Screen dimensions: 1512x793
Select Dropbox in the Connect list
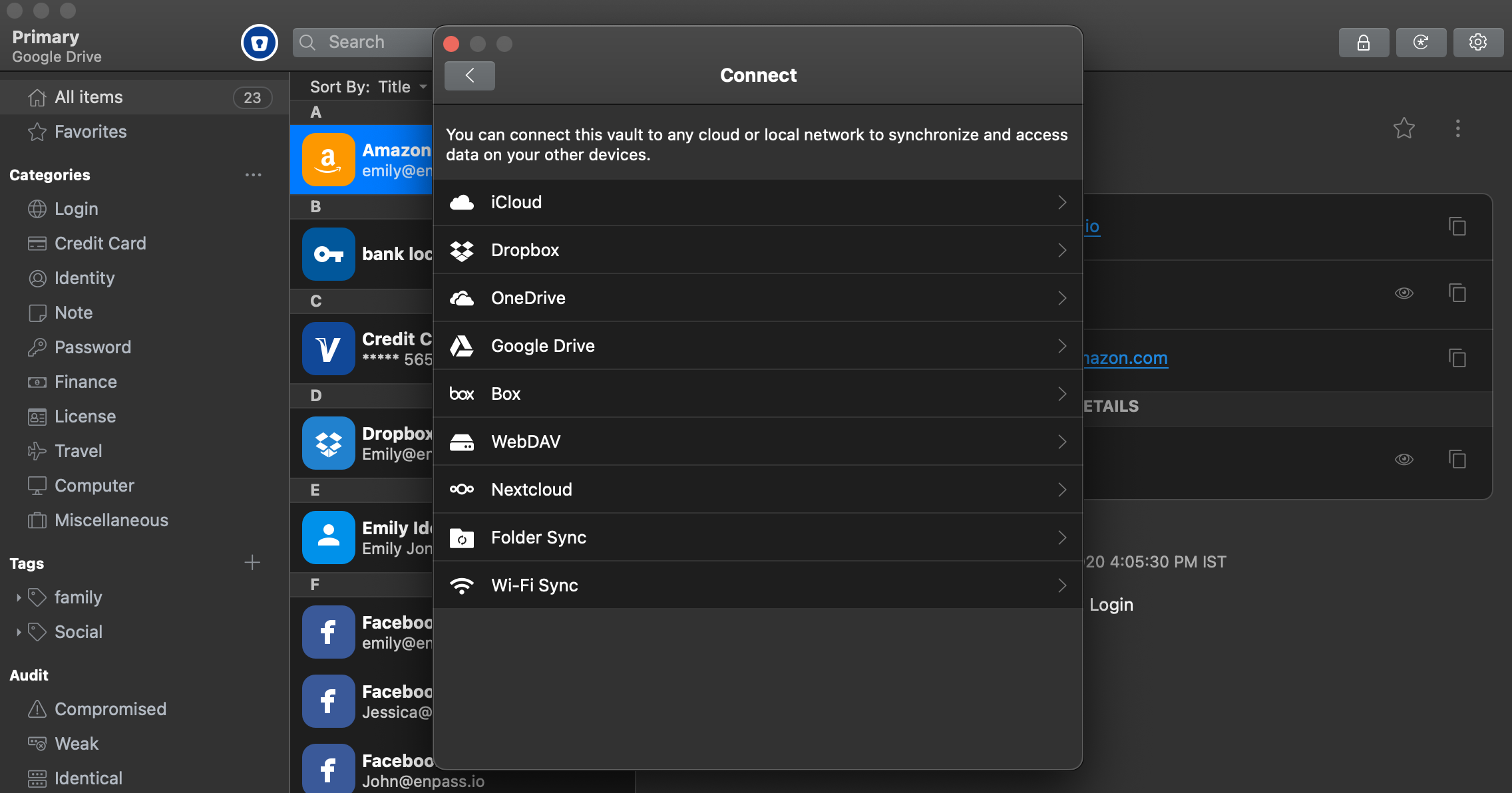pyautogui.click(x=758, y=250)
